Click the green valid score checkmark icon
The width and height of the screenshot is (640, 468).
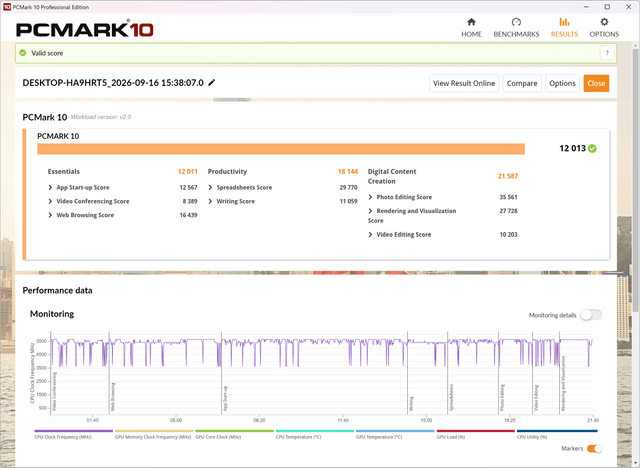tap(23, 53)
